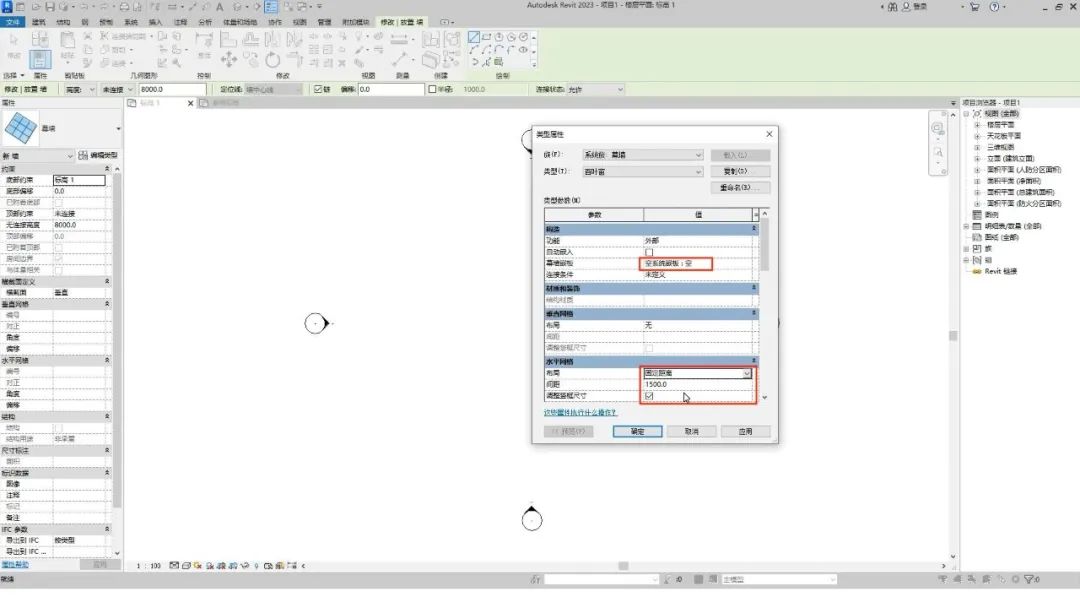Click the 这些属性执行什么操作 link
Image resolution: width=1080 pixels, height=608 pixels.
(580, 412)
